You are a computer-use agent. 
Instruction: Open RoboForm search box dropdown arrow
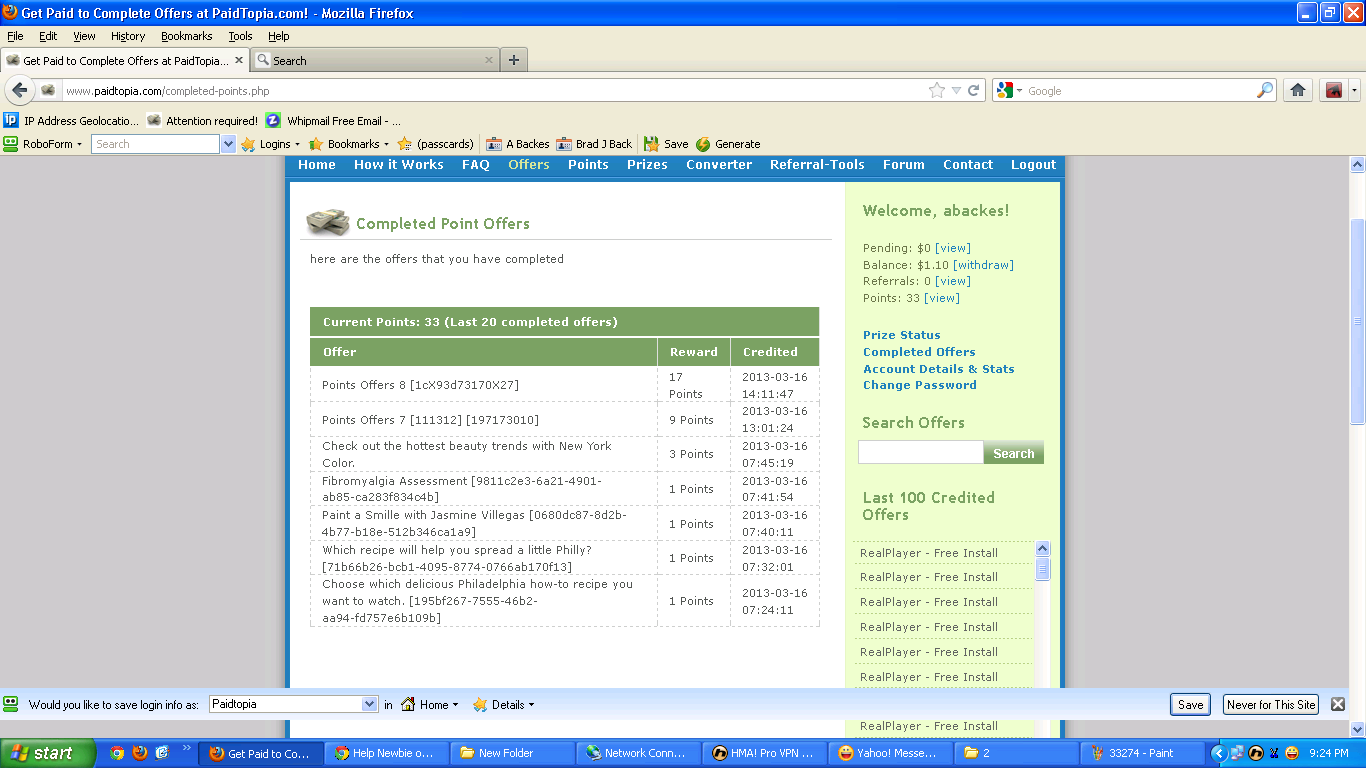click(x=228, y=144)
